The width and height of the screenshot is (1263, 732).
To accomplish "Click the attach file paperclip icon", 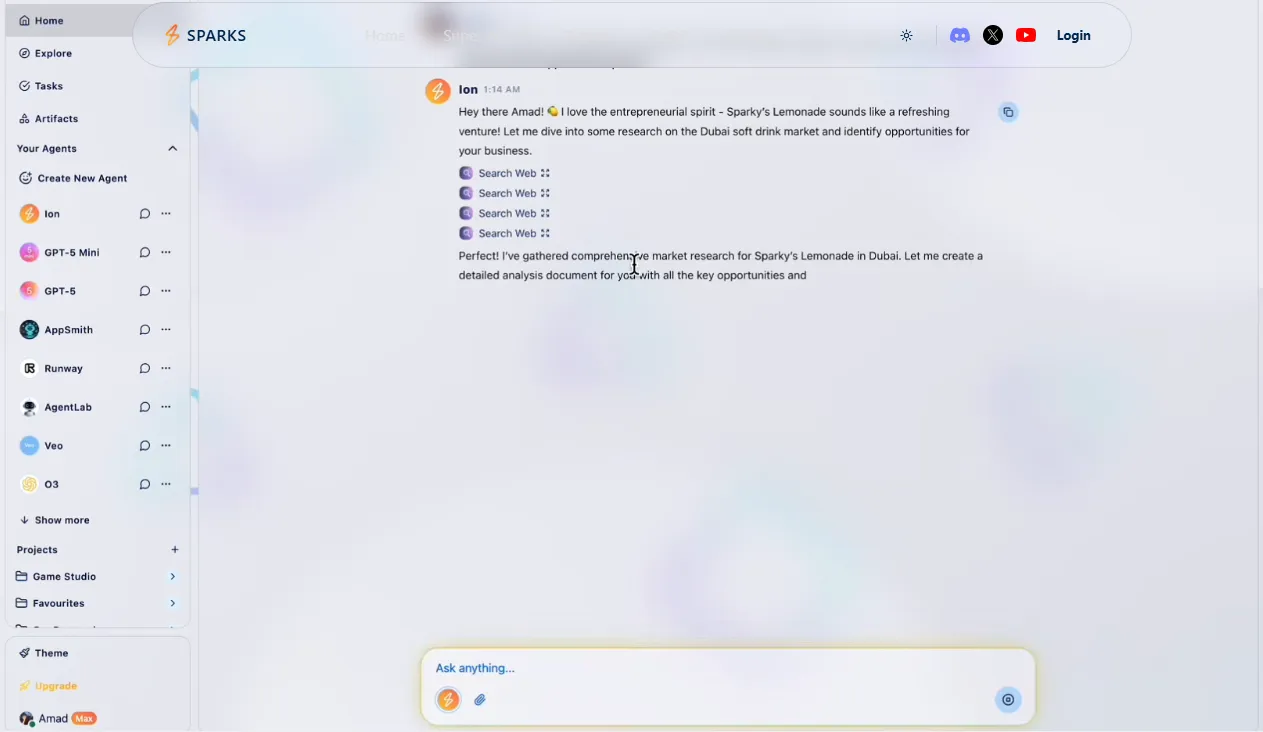I will (x=480, y=700).
